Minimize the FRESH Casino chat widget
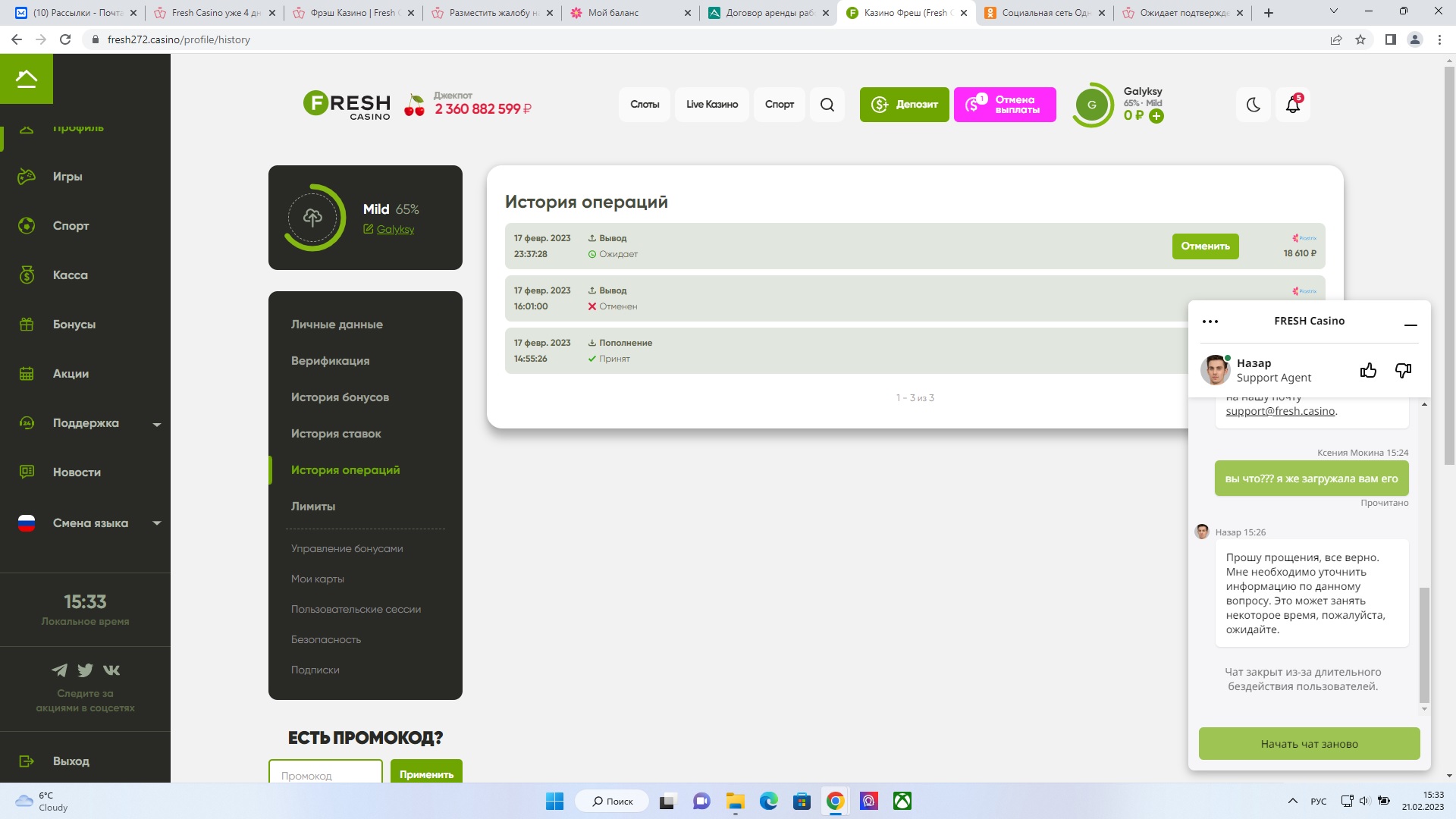1456x819 pixels. 1410,325
